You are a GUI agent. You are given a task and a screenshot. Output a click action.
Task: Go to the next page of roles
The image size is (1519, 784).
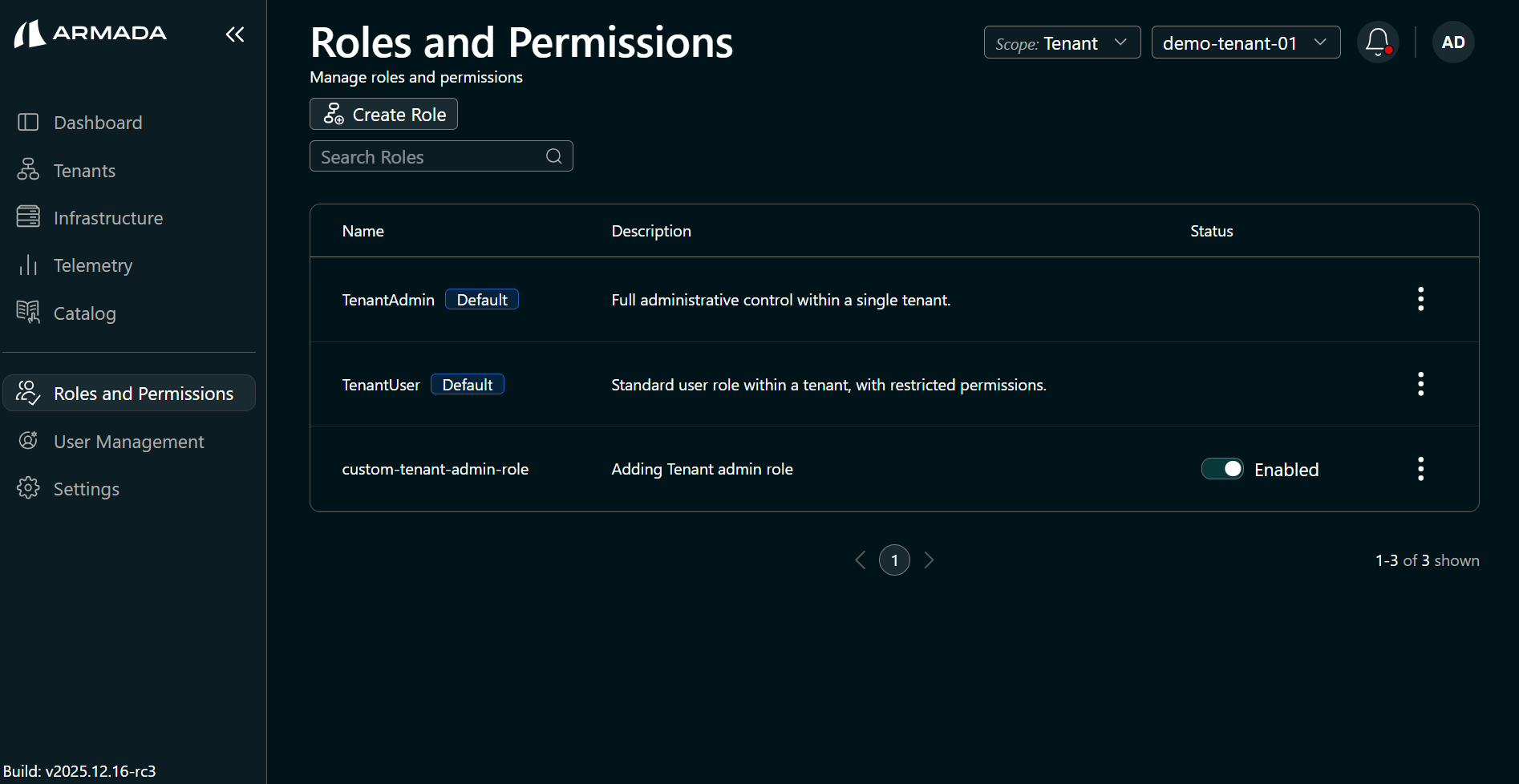coord(929,560)
